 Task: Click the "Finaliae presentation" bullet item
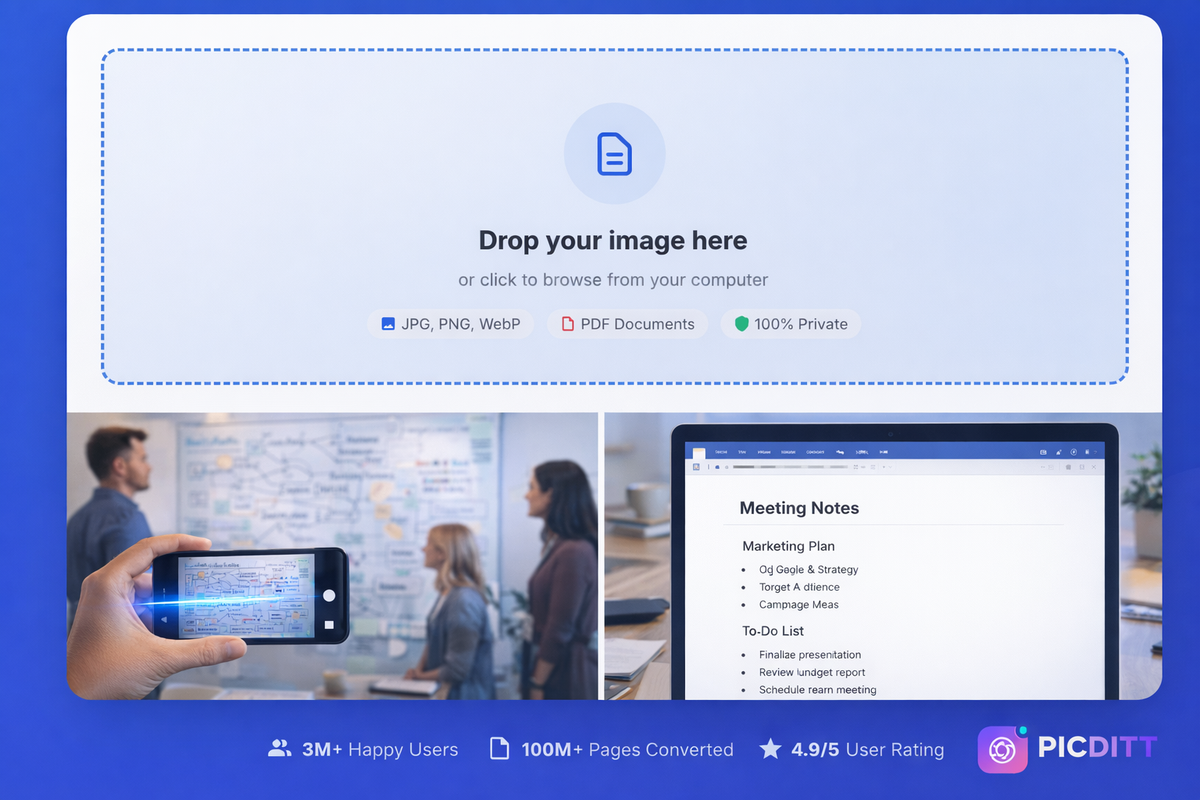(810, 655)
